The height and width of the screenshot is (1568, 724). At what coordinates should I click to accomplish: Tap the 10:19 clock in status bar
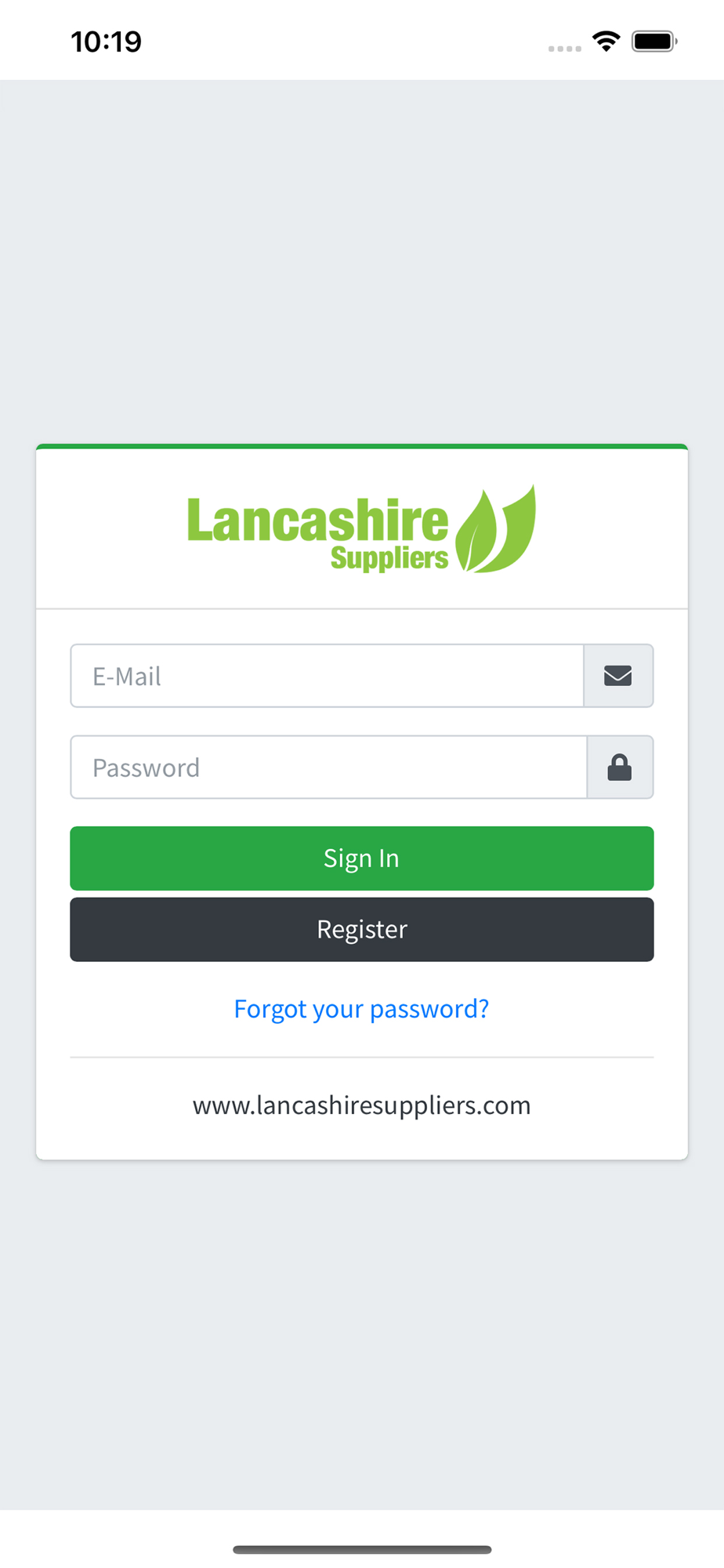[107, 42]
